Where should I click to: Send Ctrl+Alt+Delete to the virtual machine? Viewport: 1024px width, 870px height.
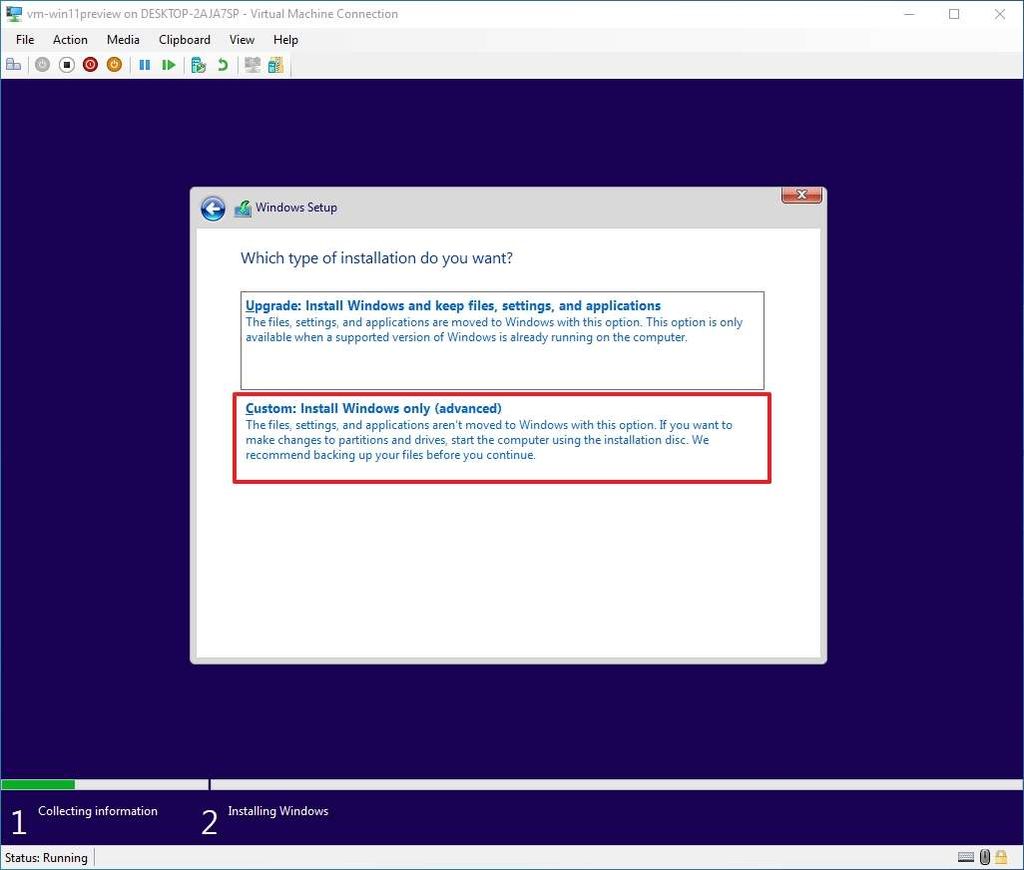[14, 64]
